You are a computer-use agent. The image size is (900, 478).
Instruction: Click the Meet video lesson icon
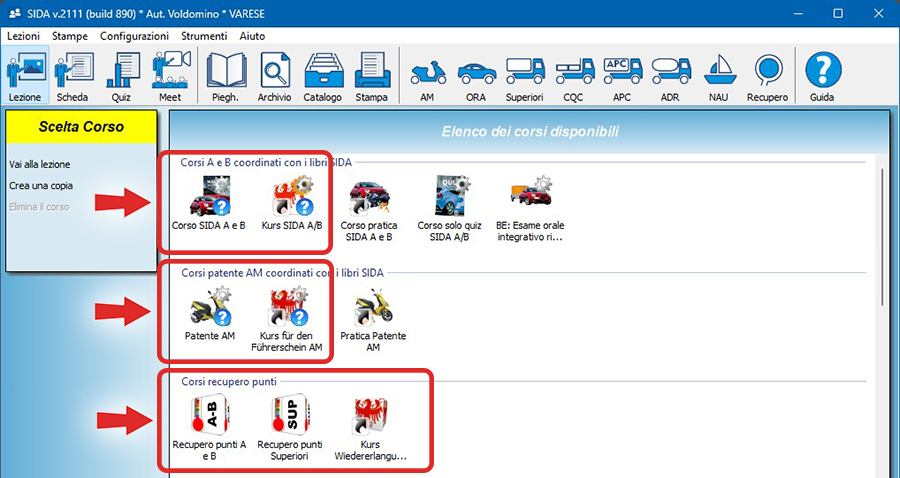click(171, 77)
